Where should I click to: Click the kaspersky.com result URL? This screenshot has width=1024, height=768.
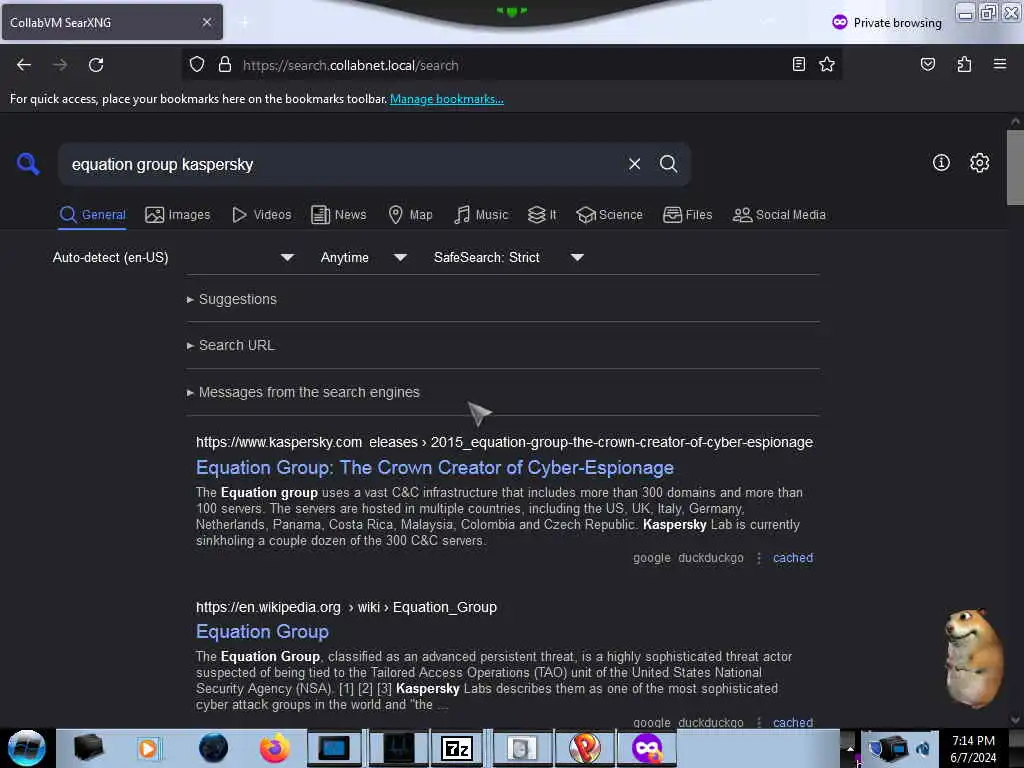coord(504,442)
